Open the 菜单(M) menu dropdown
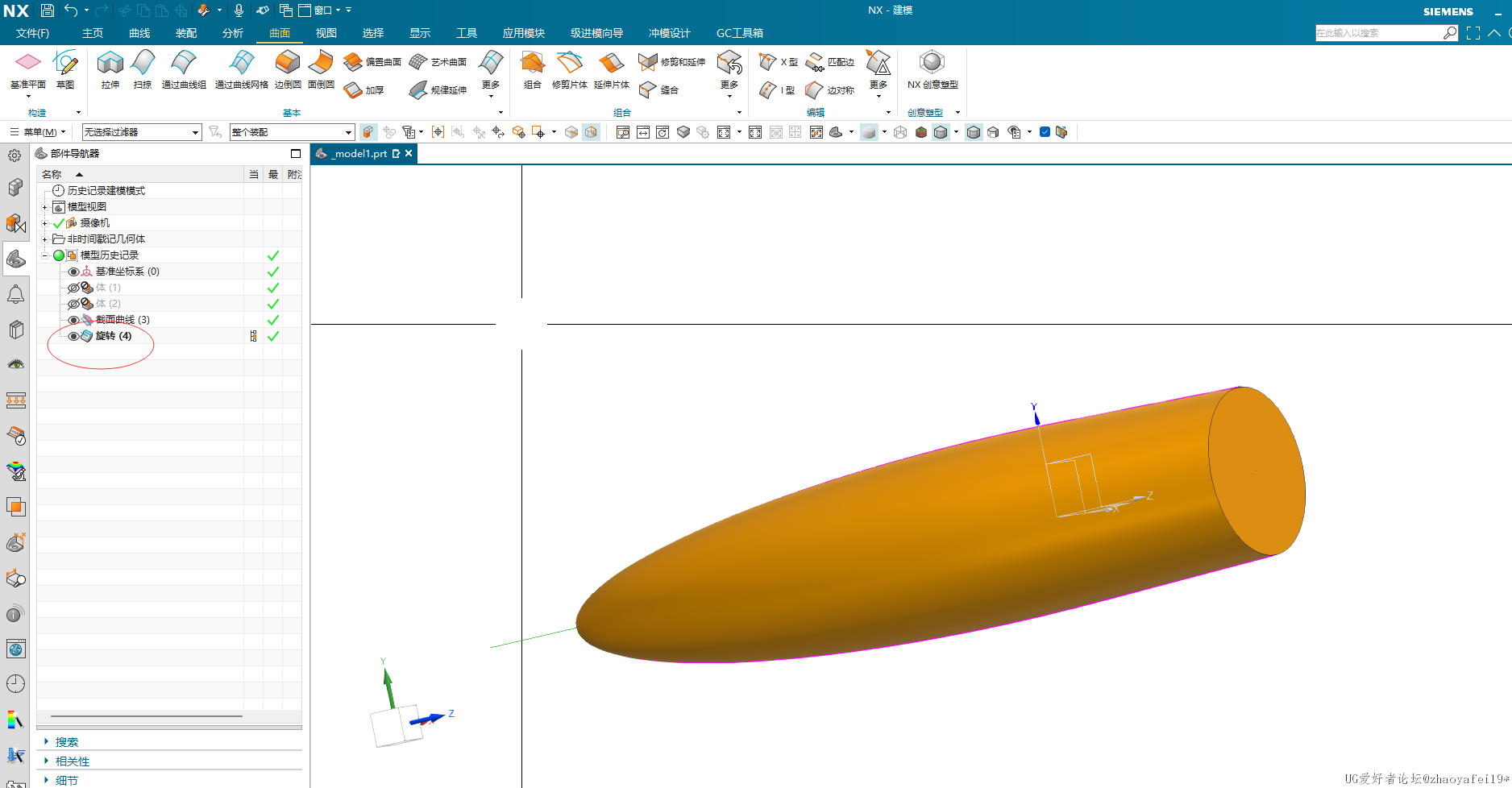The height and width of the screenshot is (788, 1512). coord(38,132)
